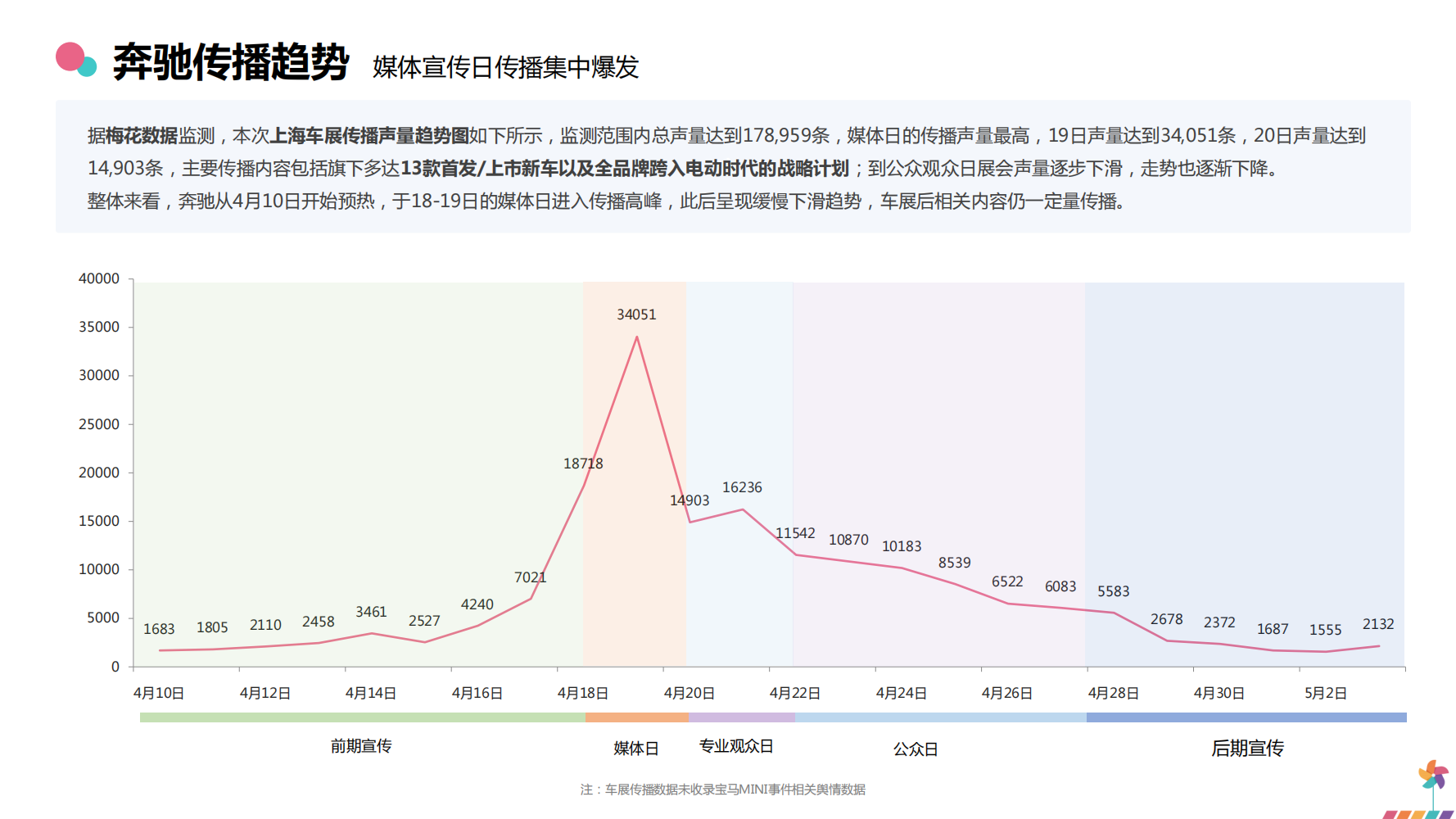Click the footnote about 宝马MINI事件
The image size is (1456, 819).
pyautogui.click(x=722, y=790)
